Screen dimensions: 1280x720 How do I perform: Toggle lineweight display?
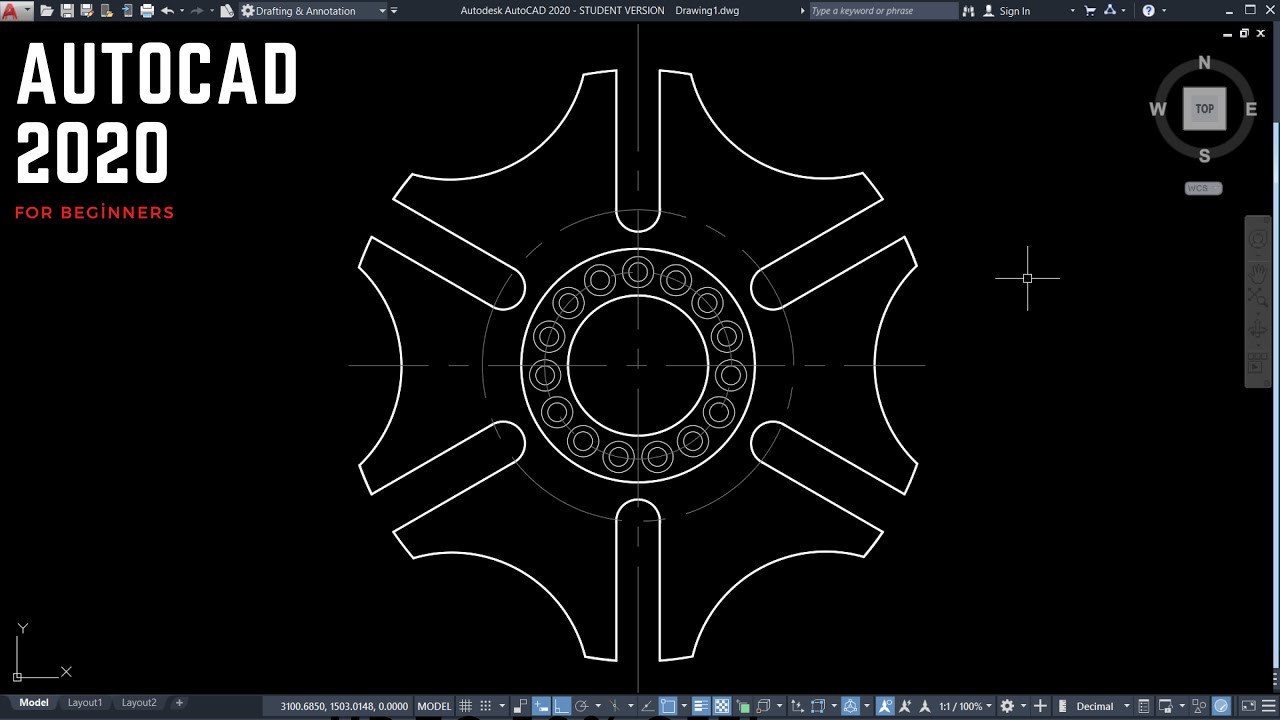coord(700,706)
